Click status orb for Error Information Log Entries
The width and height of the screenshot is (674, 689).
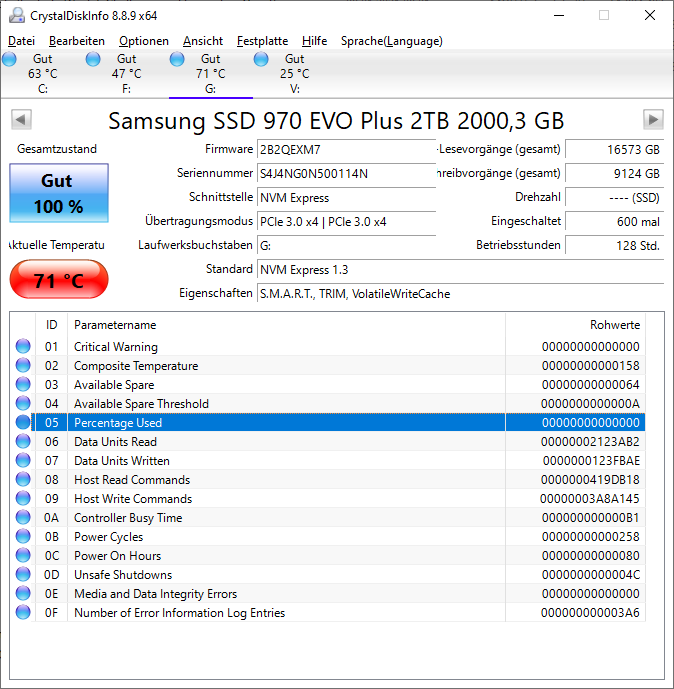coord(23,612)
